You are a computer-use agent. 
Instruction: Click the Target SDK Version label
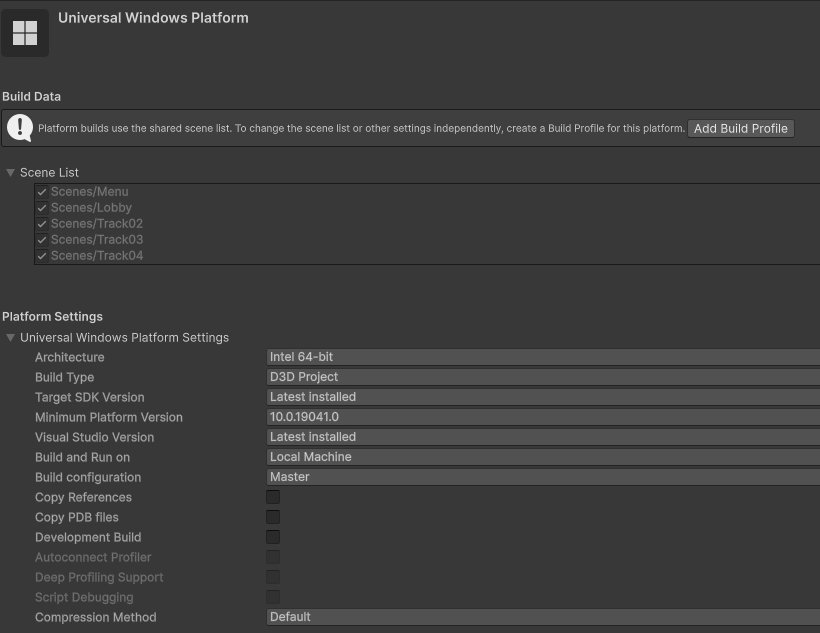[x=89, y=397]
